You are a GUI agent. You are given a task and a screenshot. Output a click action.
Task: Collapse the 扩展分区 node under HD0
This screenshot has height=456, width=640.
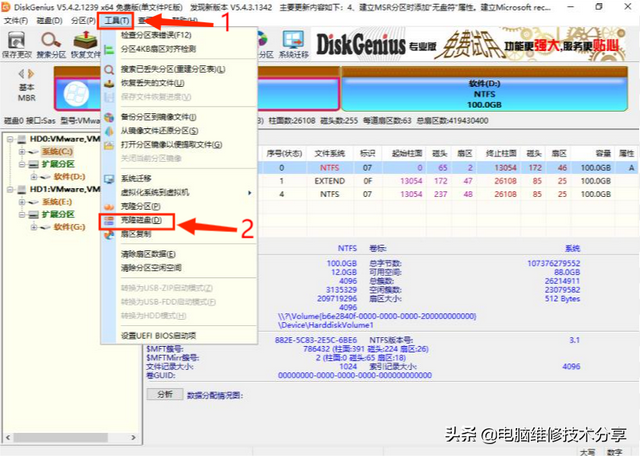[x=22, y=164]
